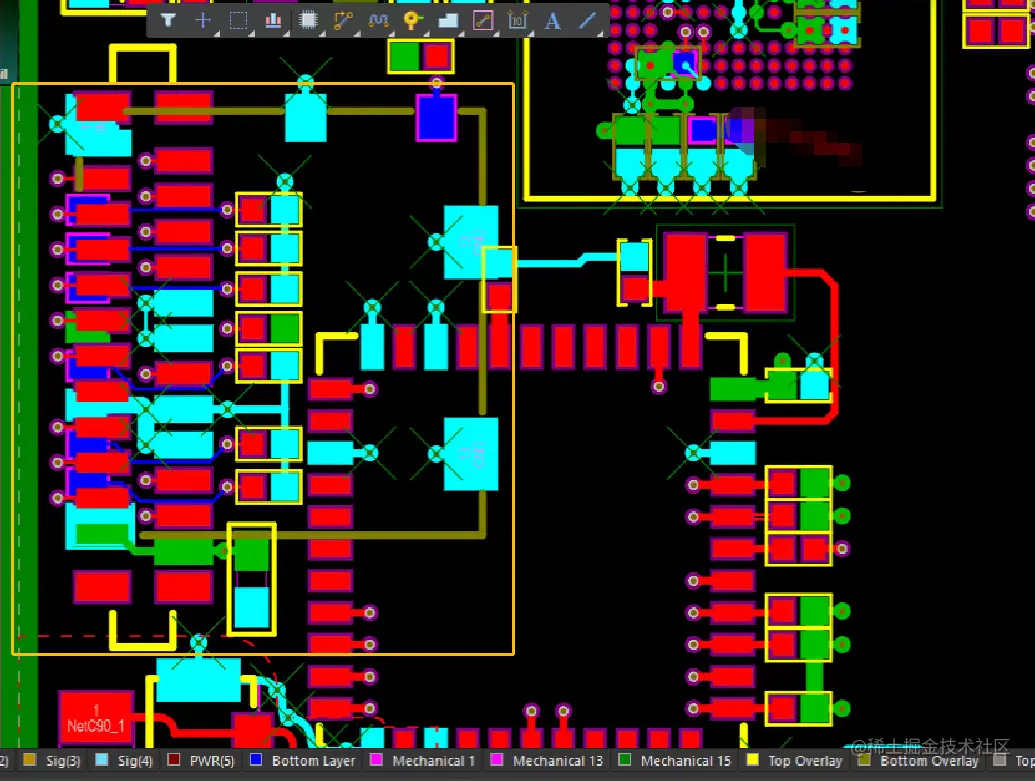Switch to the Top Overlay tab
The height and width of the screenshot is (781, 1035).
coord(795,761)
